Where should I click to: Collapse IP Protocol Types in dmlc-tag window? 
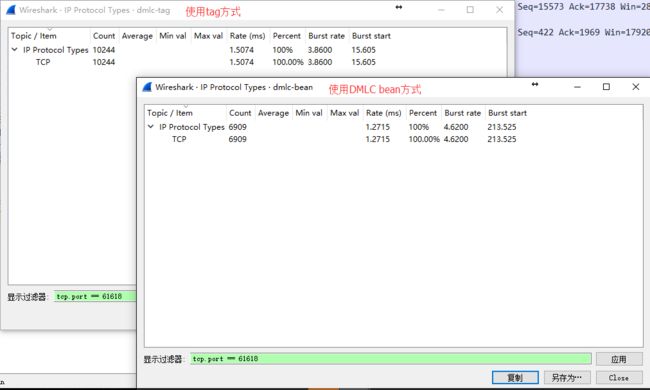point(15,50)
